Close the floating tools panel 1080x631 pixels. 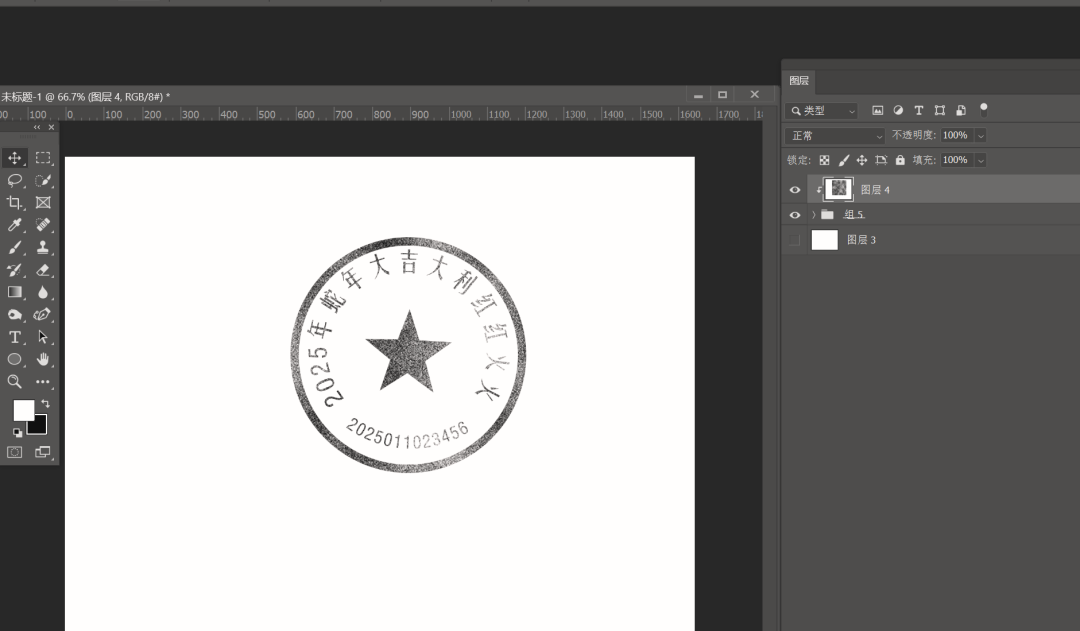[51, 127]
